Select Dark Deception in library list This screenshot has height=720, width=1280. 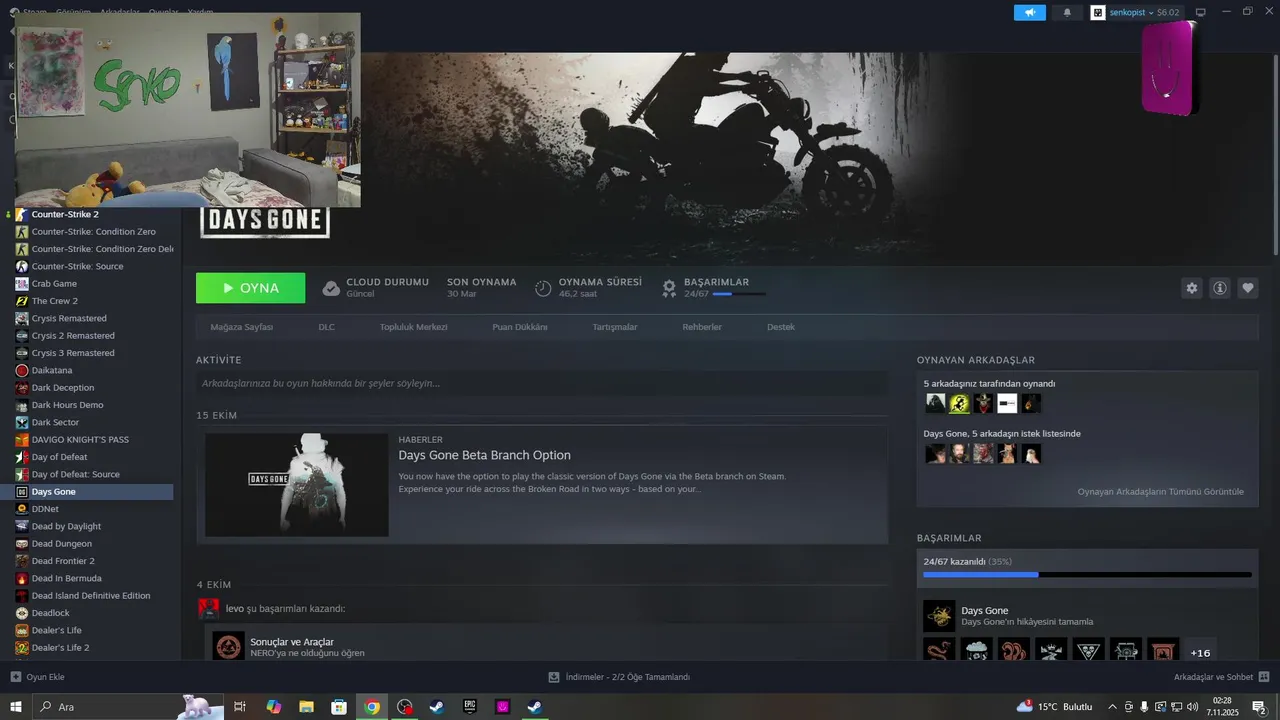62,387
